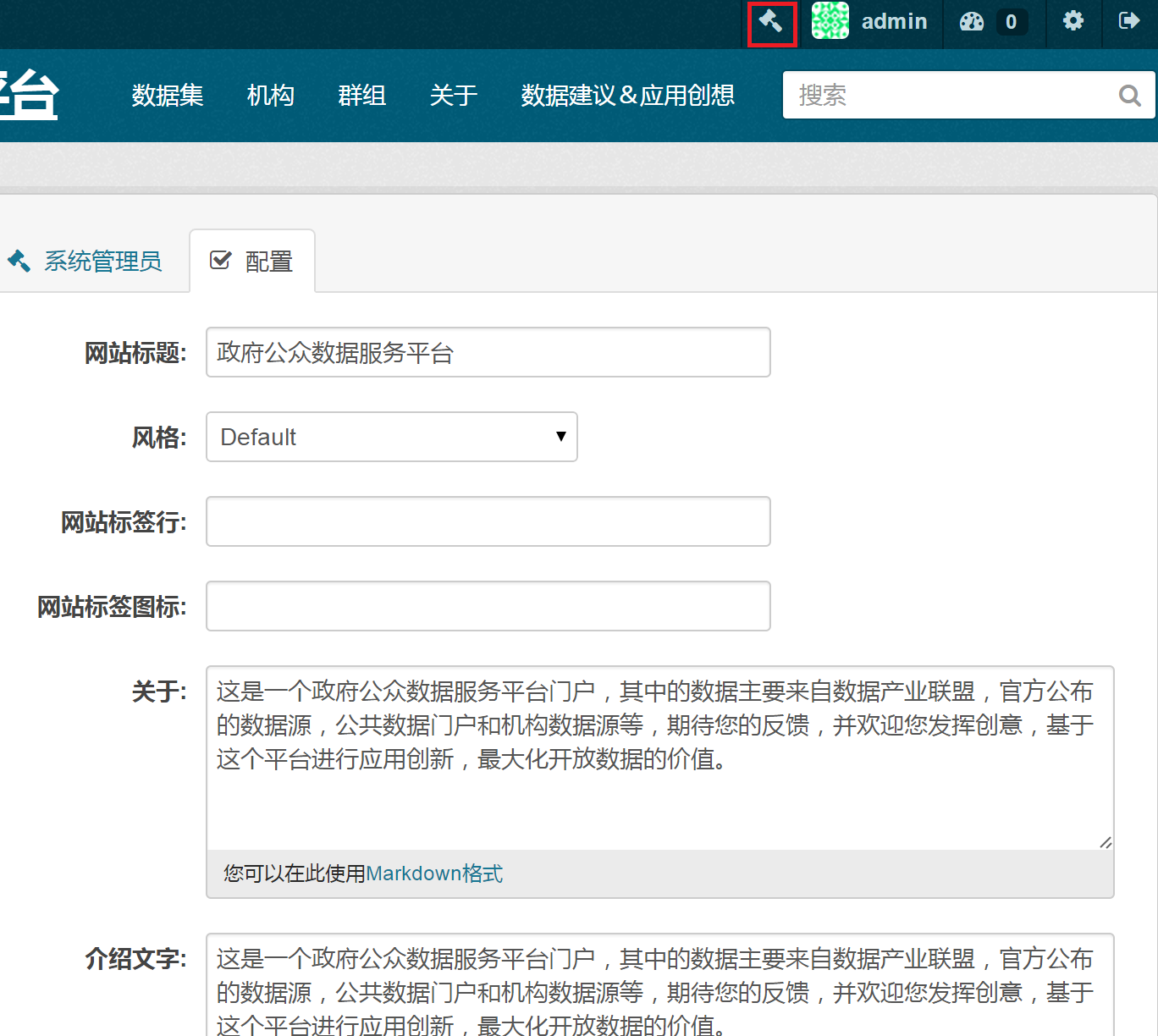Screen dimensions: 1158x1036
Task: Go to 数据集 in the navigation
Action: (168, 95)
